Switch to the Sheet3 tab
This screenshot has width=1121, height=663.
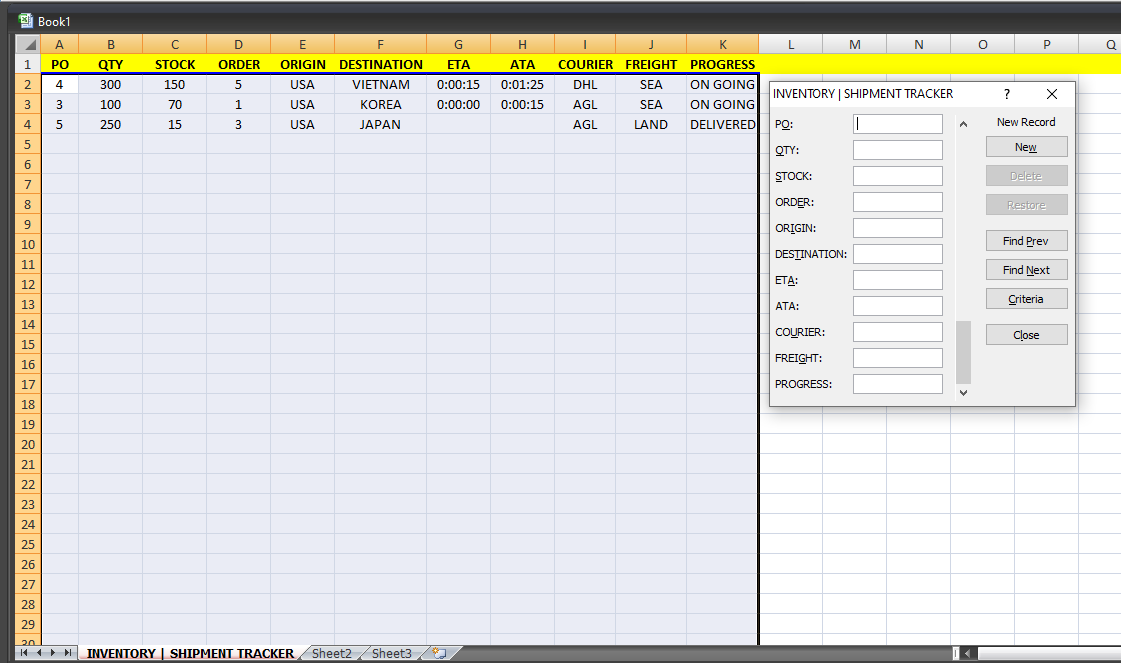390,653
